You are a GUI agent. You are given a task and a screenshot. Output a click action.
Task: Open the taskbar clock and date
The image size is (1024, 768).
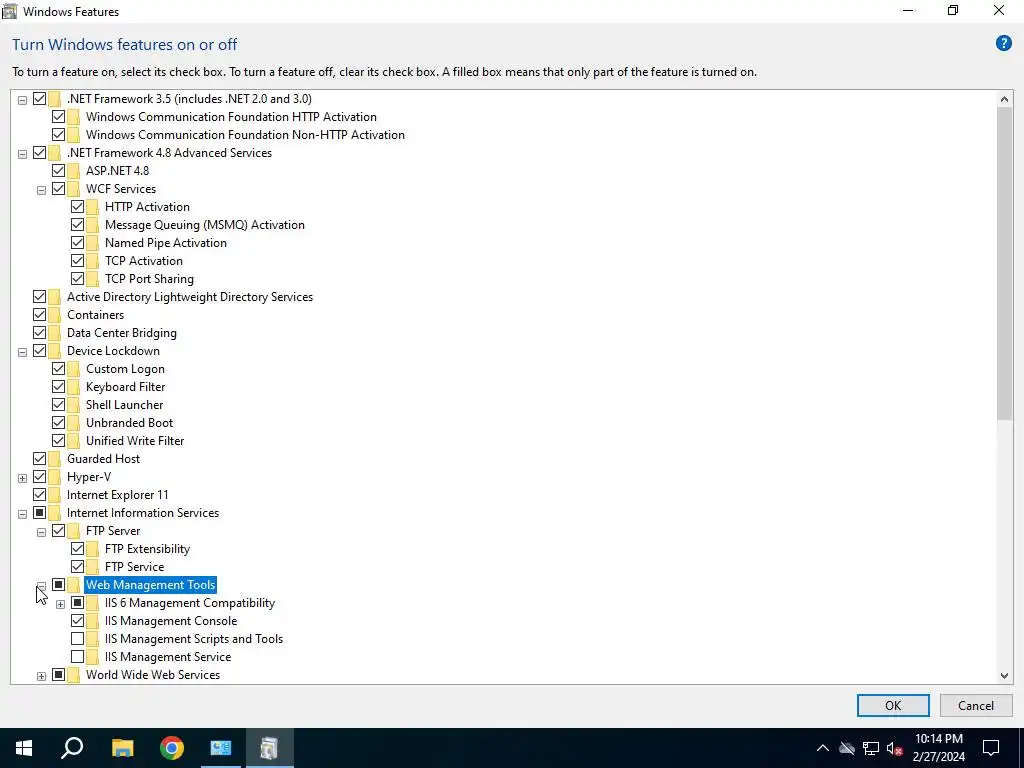point(938,748)
